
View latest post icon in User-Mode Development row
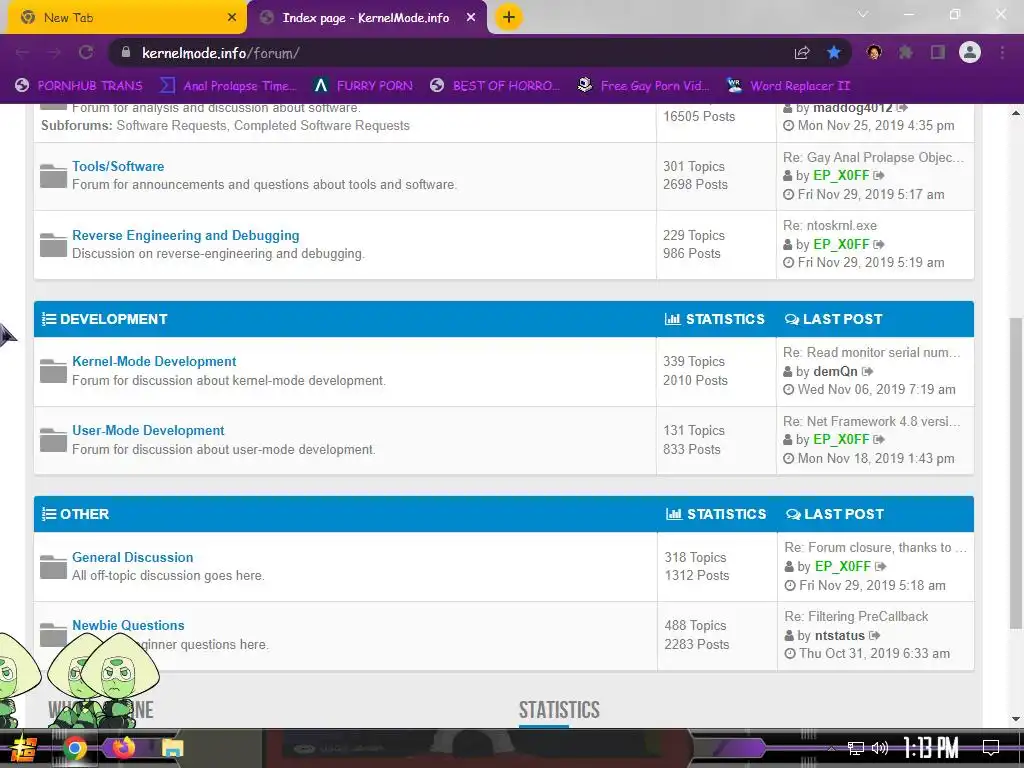pos(879,440)
